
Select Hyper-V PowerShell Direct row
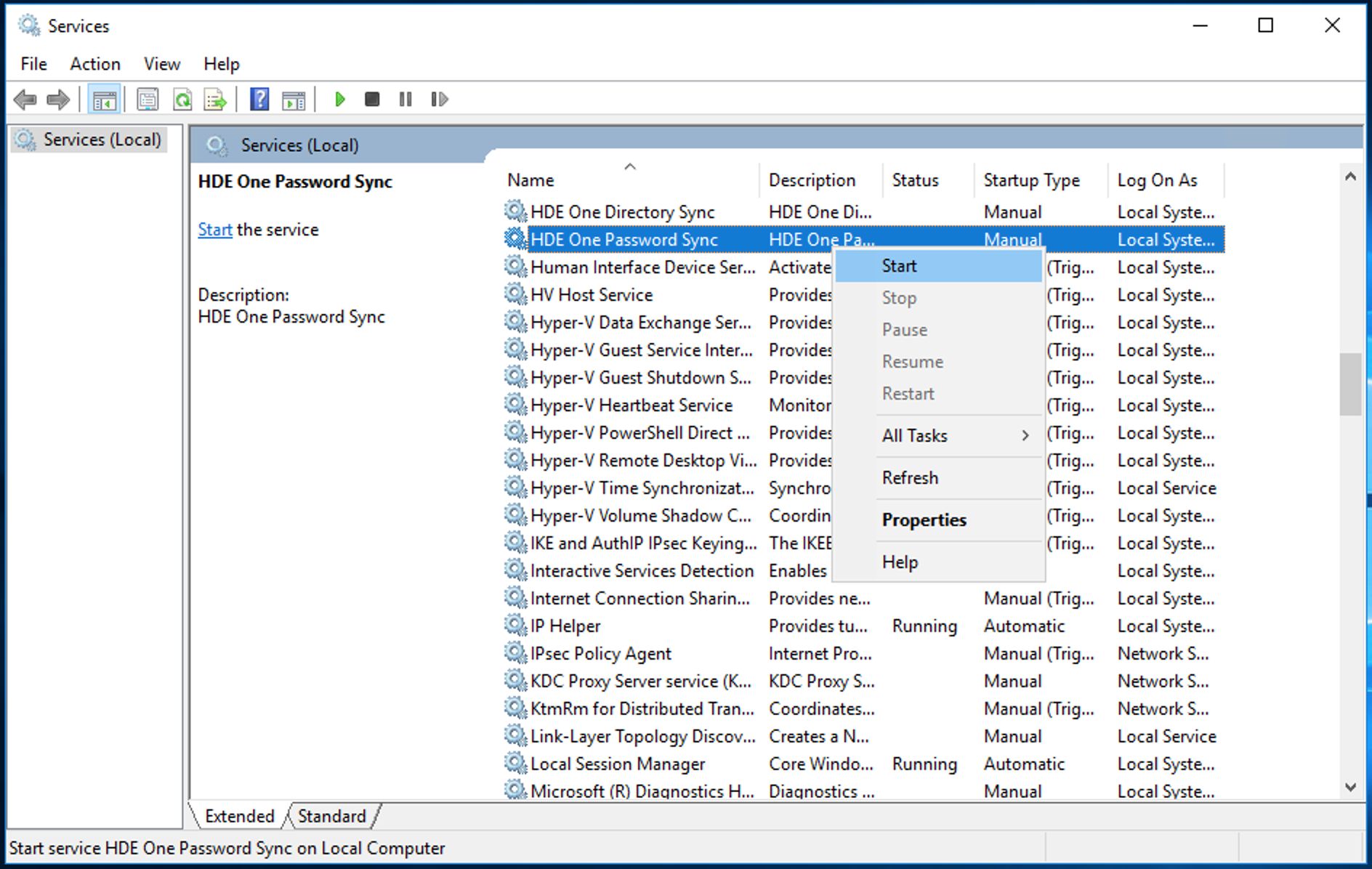(x=864, y=432)
